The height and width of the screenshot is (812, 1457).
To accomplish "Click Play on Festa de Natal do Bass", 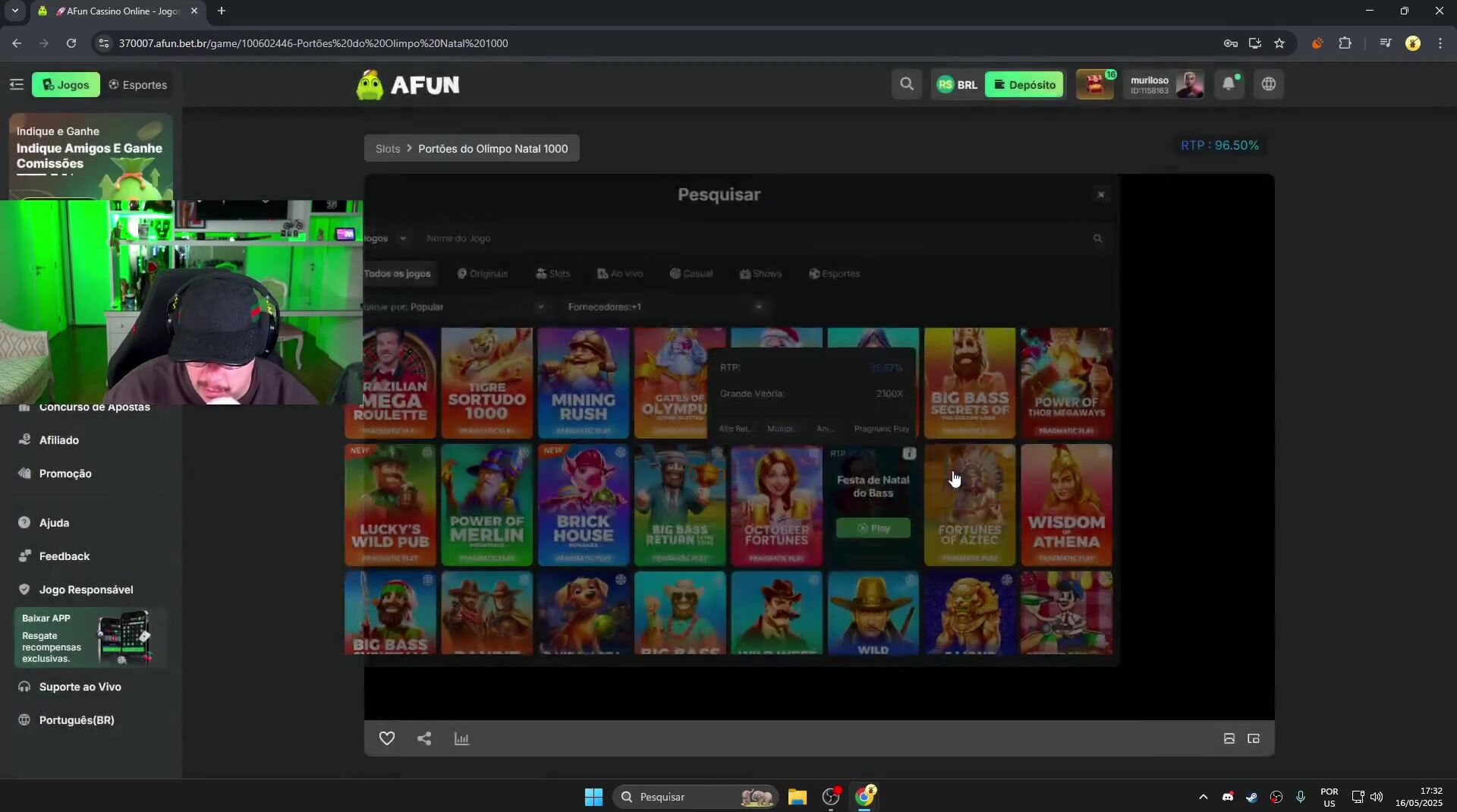I will [873, 528].
